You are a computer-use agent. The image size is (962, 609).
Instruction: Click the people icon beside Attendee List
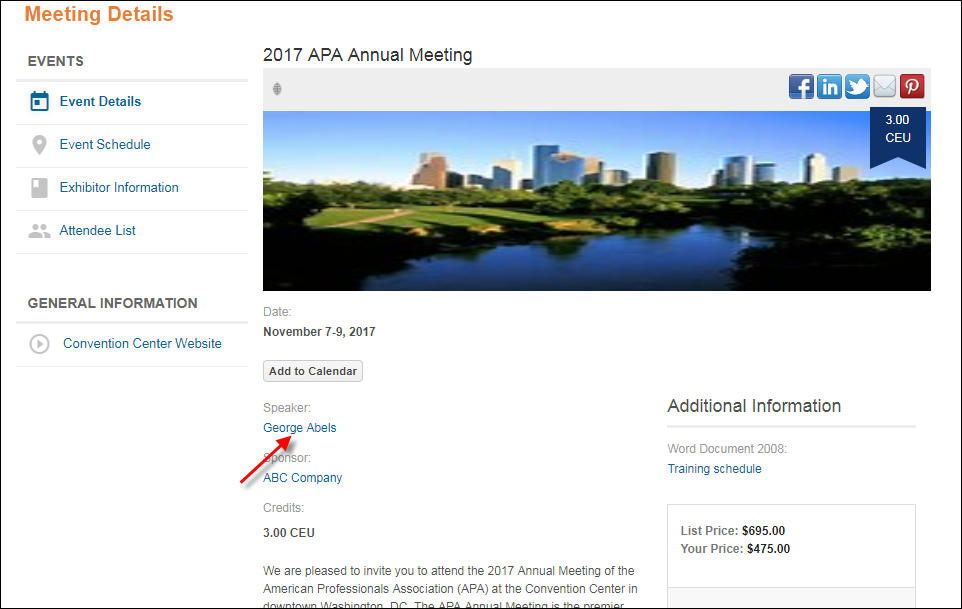(x=39, y=231)
